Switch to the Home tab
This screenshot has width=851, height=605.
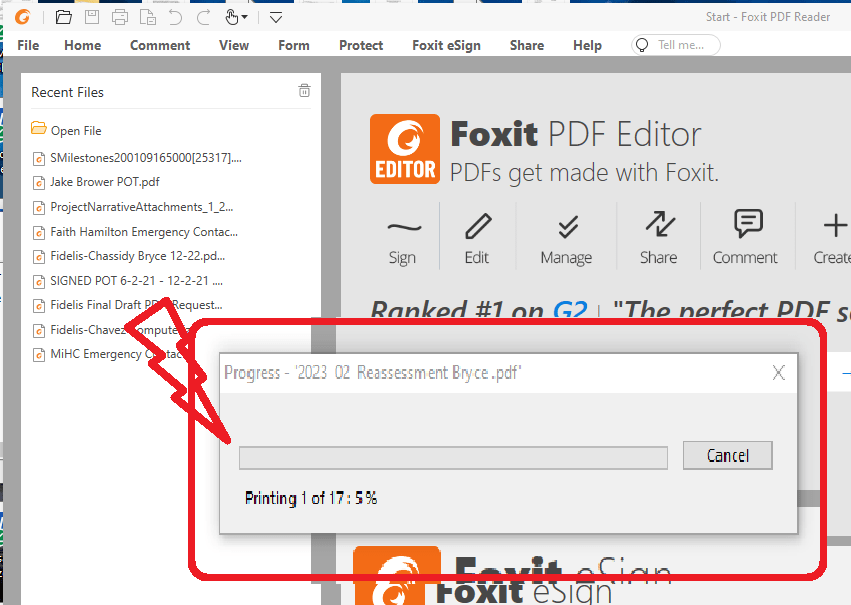[82, 46]
